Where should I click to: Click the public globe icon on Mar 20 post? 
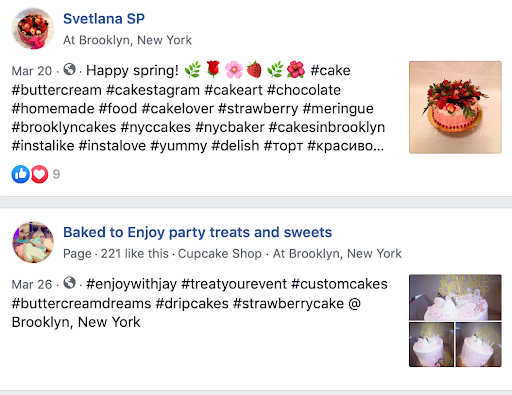(x=69, y=69)
